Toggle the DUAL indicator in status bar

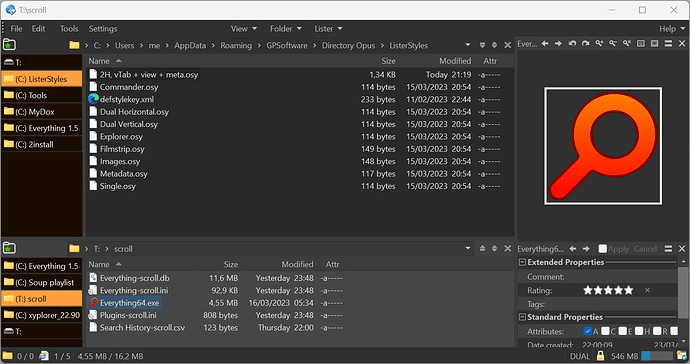coord(580,356)
